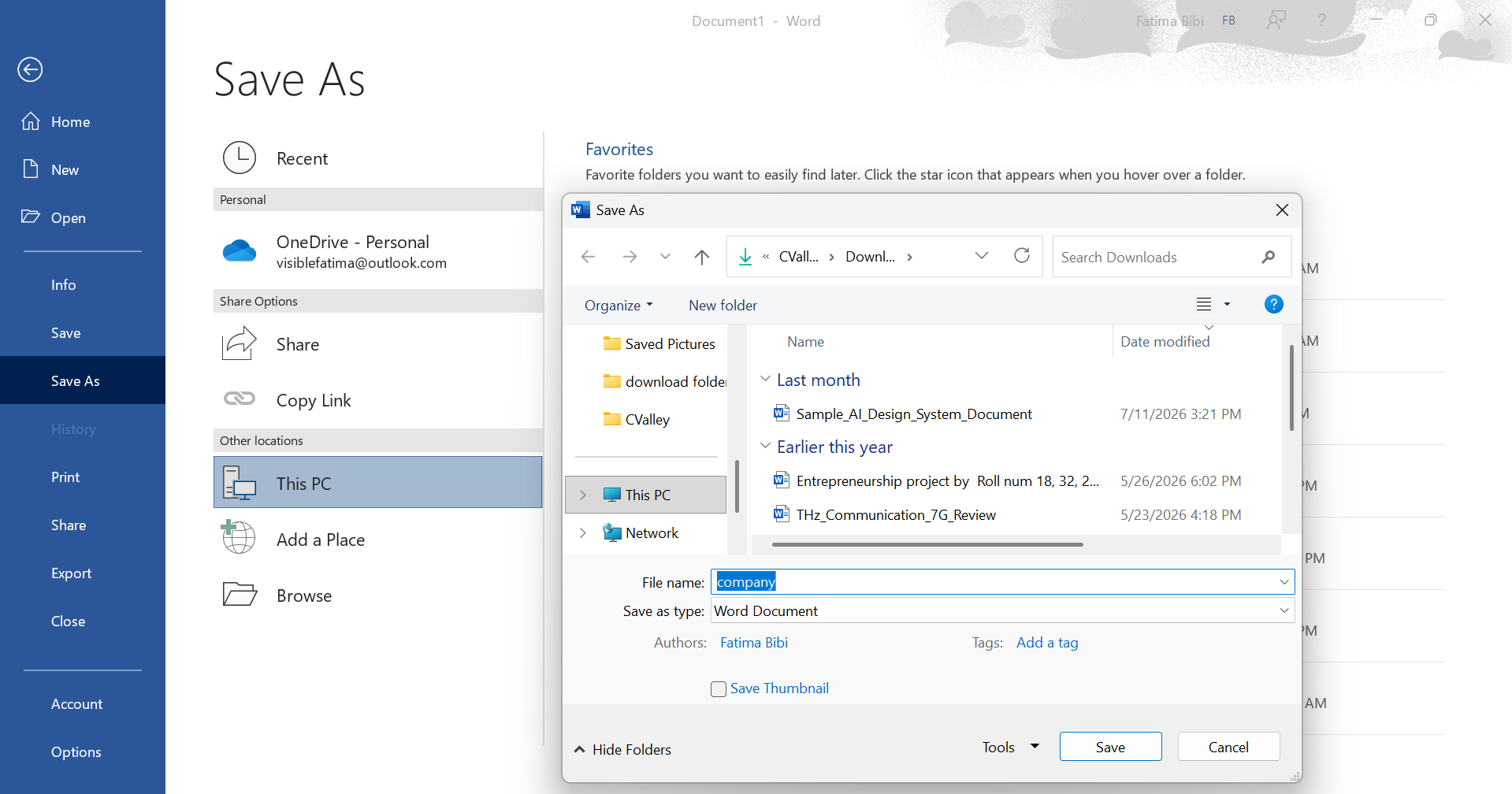Click the CVall... breadcrumb segment
Screen dimensions: 1512x794
[x=798, y=257]
